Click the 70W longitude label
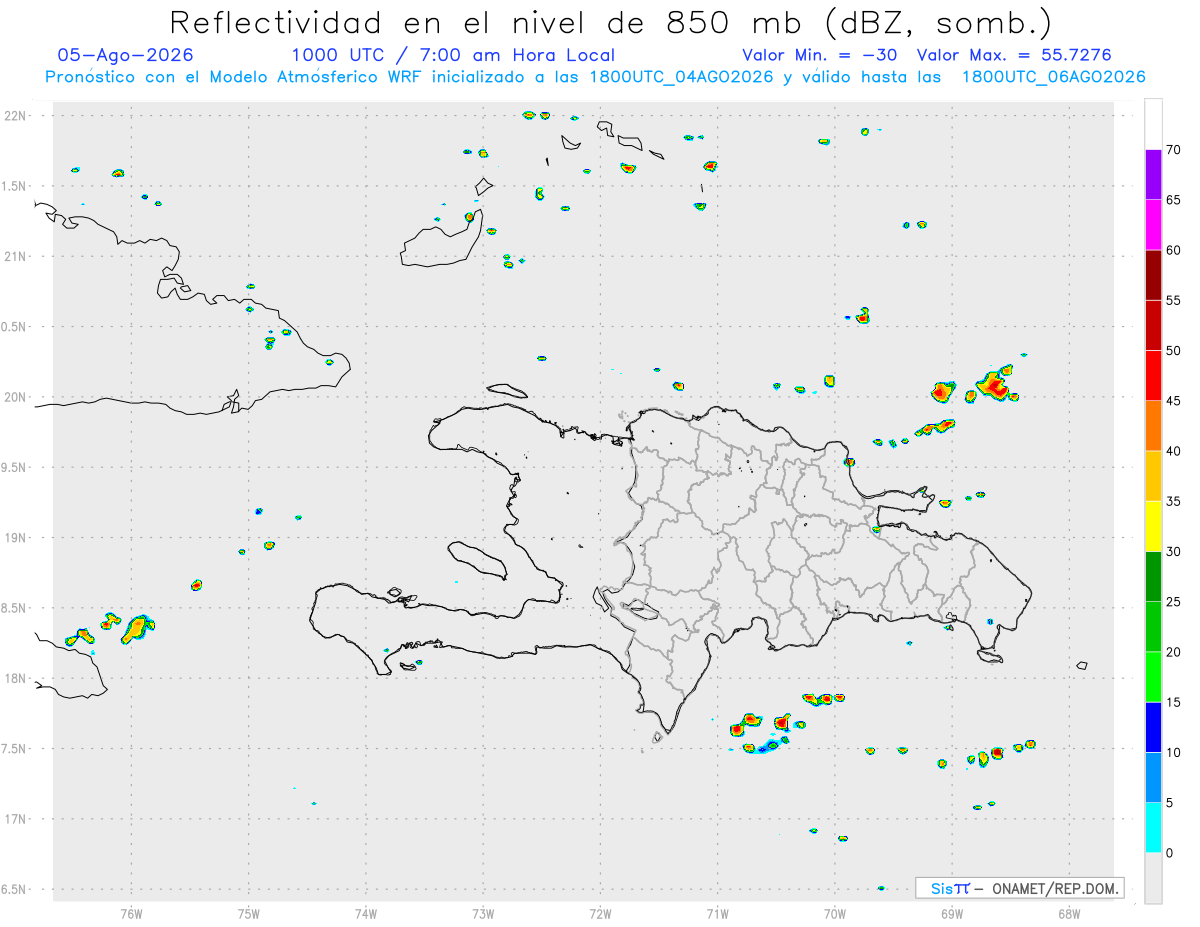The height and width of the screenshot is (927, 1200). click(835, 912)
